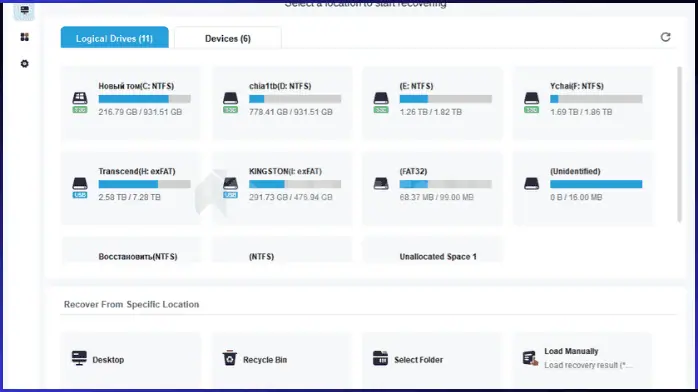Click 68.37 MB / 99.00 MB size text

click(x=436, y=197)
